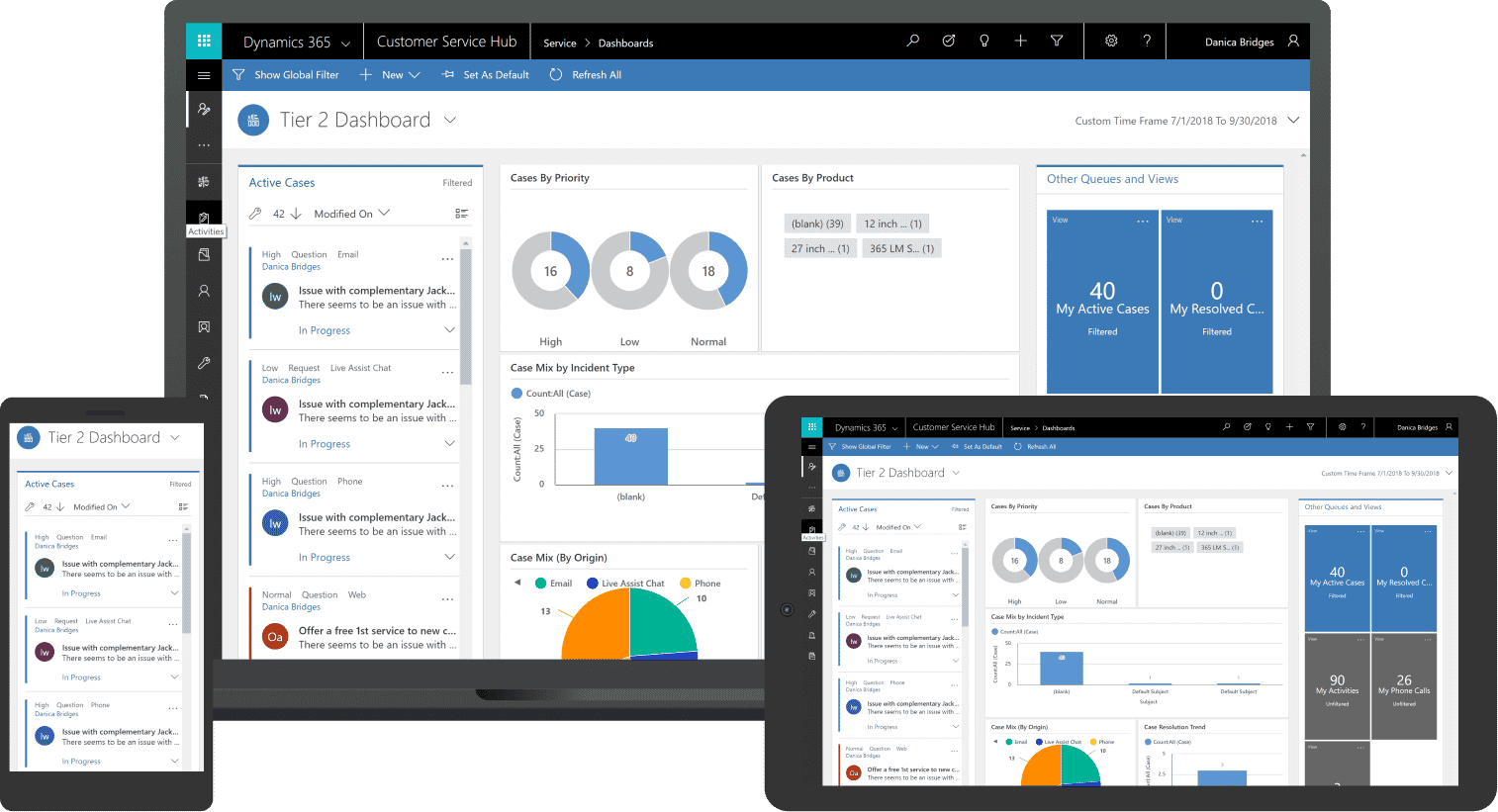Screen dimensions: 1498x812
Task: Click the sidebar ellipsis on the laptop
Action: (x=204, y=145)
